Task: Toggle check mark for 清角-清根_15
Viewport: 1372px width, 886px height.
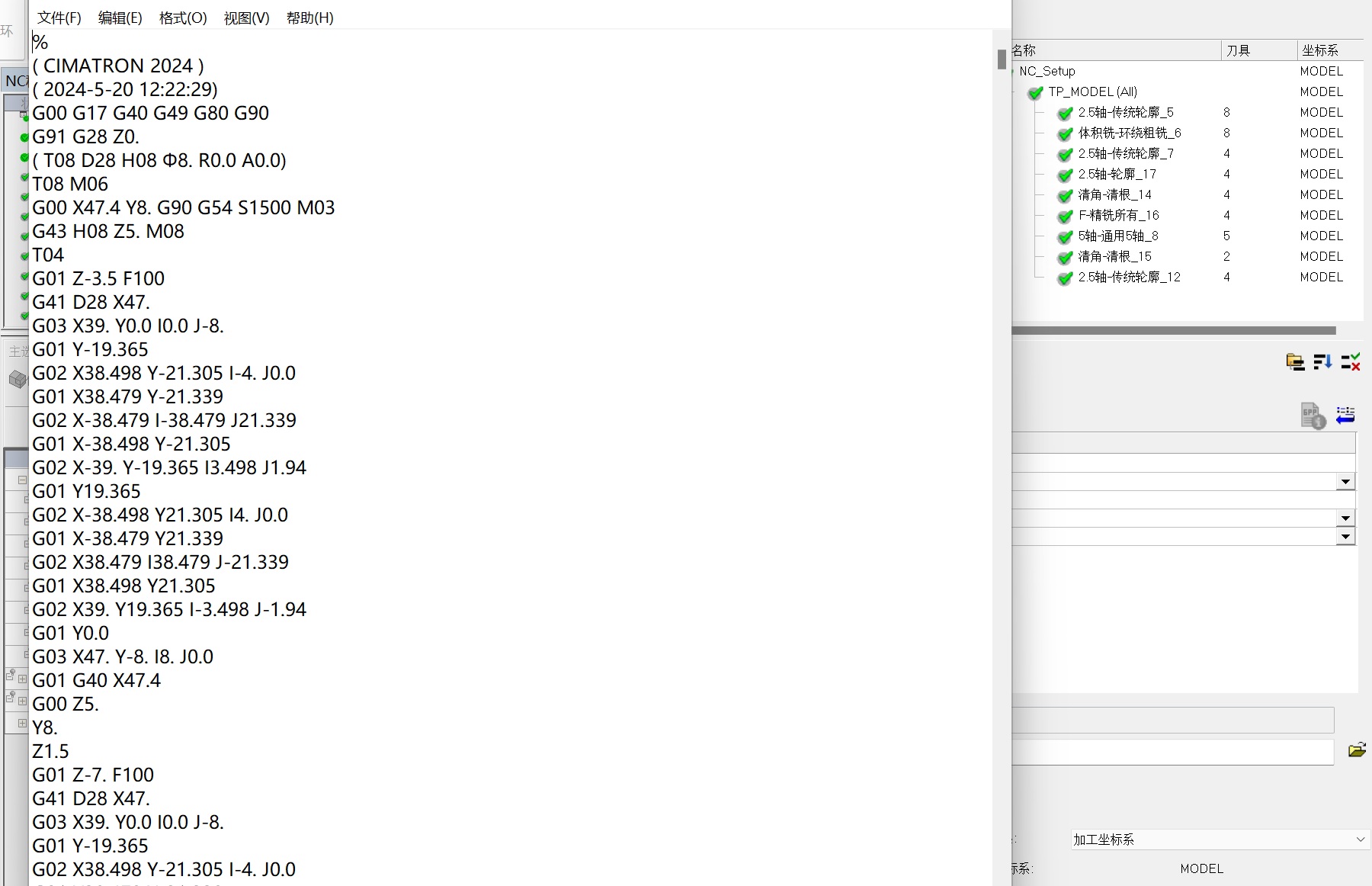Action: [x=1066, y=258]
